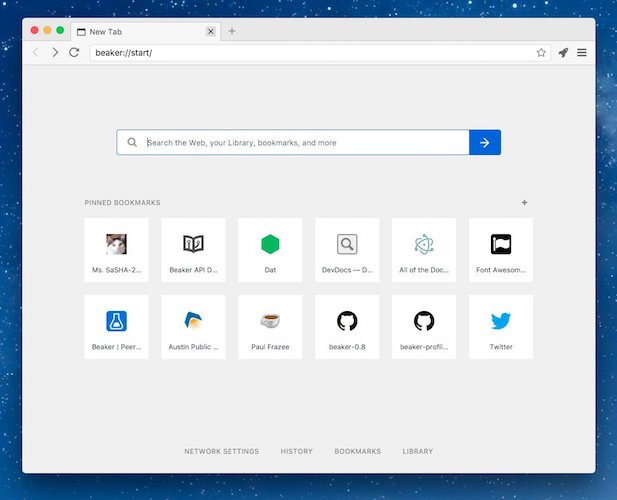Viewport: 617px width, 500px height.
Task: Focus the Search the Web input field
Action: point(293,142)
